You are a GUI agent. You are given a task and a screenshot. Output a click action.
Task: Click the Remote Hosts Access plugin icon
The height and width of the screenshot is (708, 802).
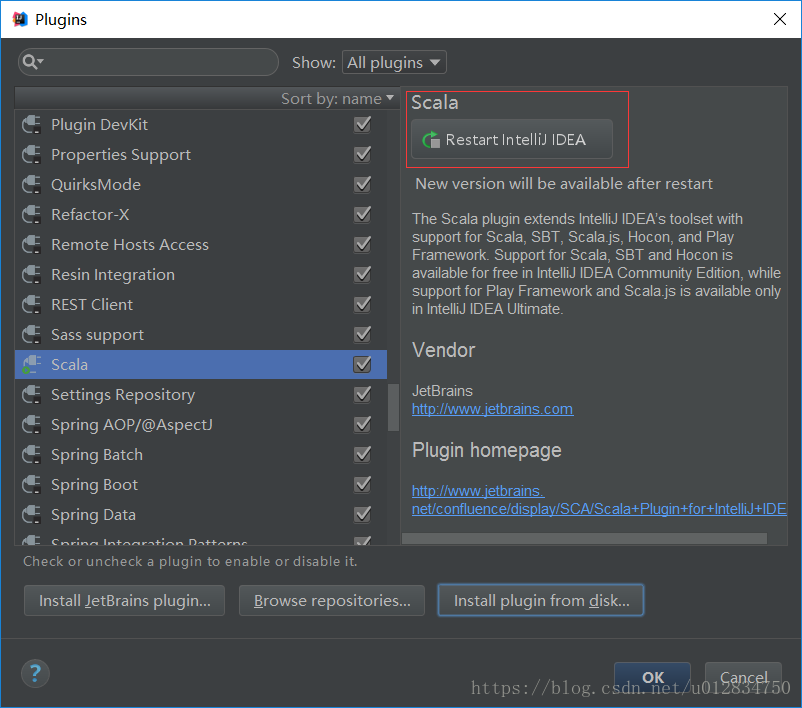(x=32, y=245)
